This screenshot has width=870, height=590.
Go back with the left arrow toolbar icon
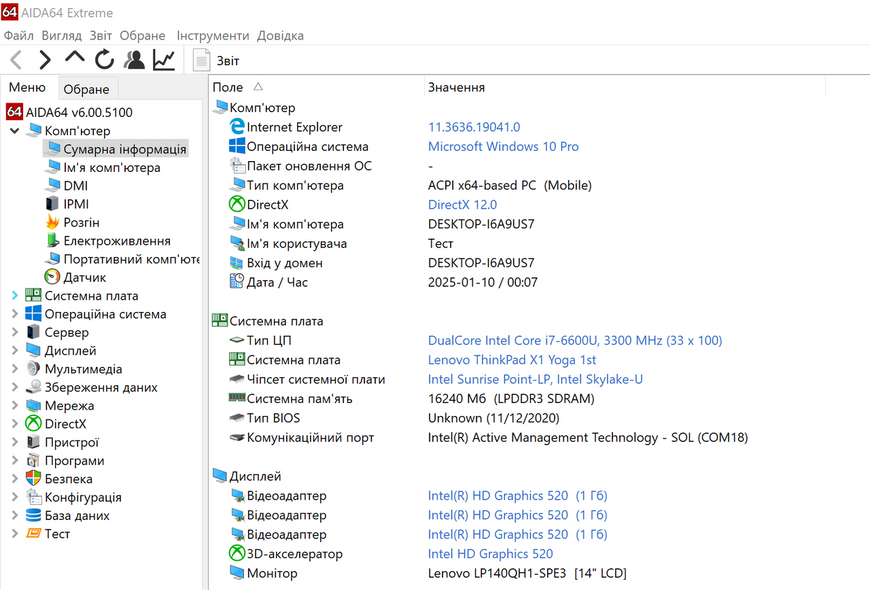(x=16, y=60)
